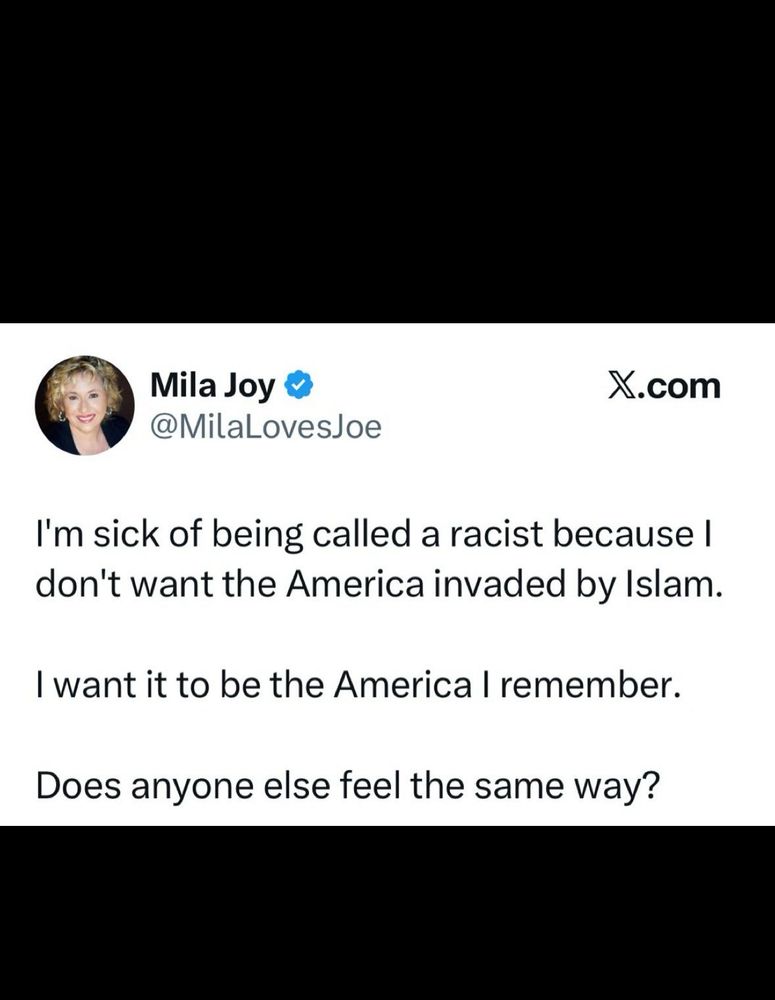Click the X logo beside .com
The image size is (775, 1000).
click(621, 386)
